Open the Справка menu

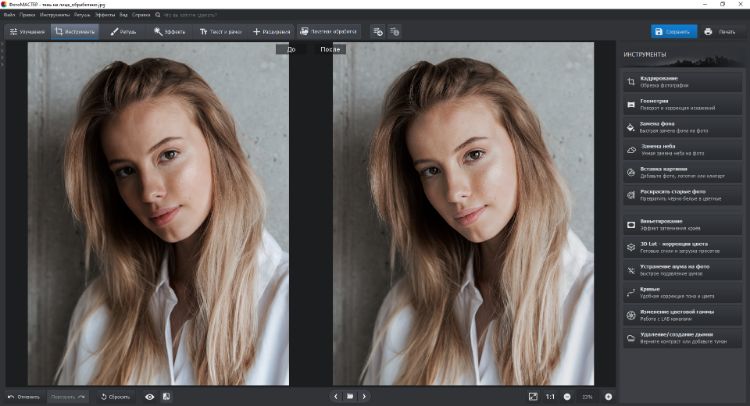pos(141,15)
